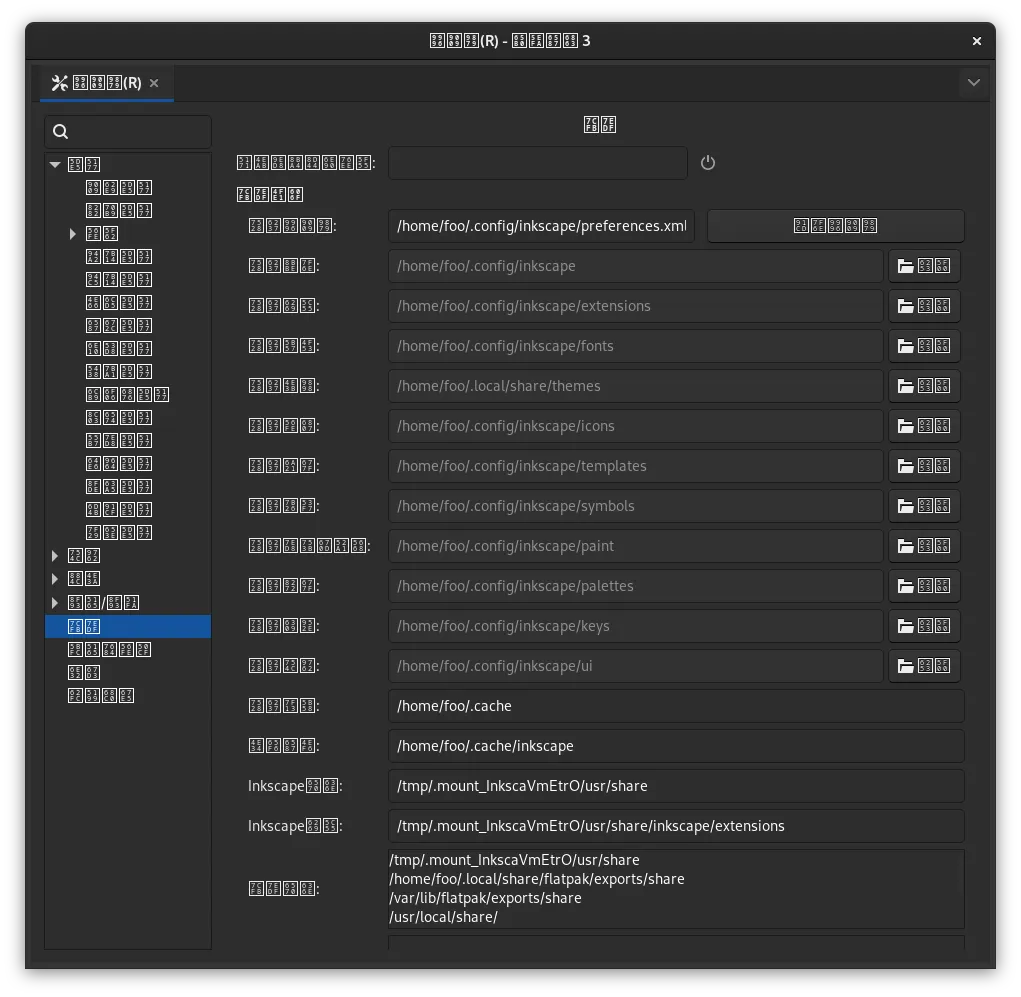Click the magnifier icon in the search box
Viewport: 1021px width, 997px height.
click(x=61, y=132)
